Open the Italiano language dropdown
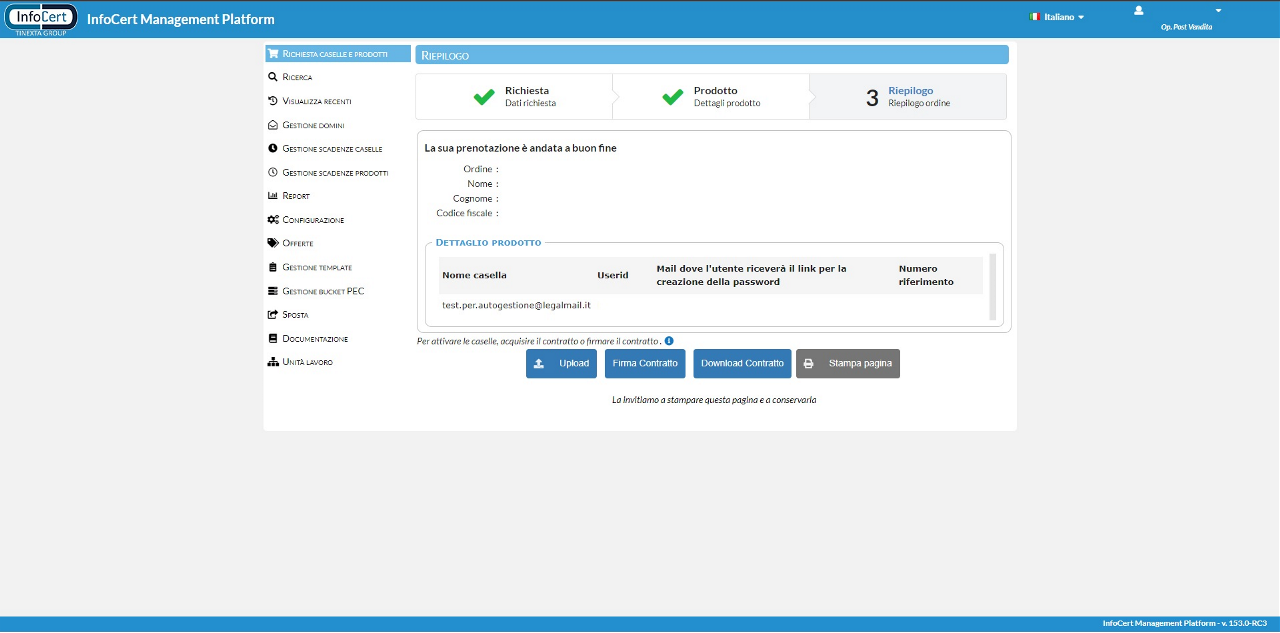1280x633 pixels. pos(1057,17)
